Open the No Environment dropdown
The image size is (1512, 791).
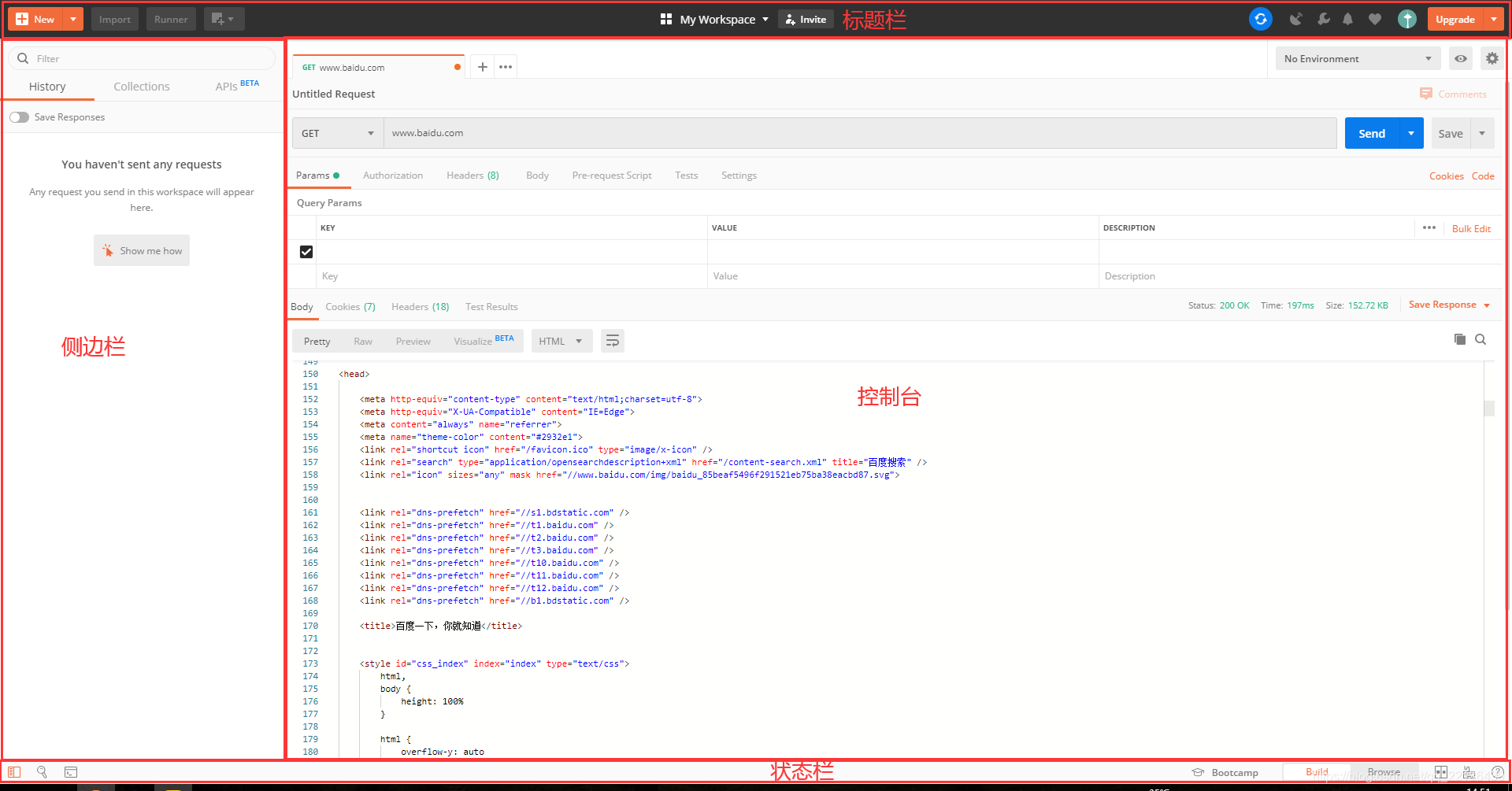point(1358,58)
